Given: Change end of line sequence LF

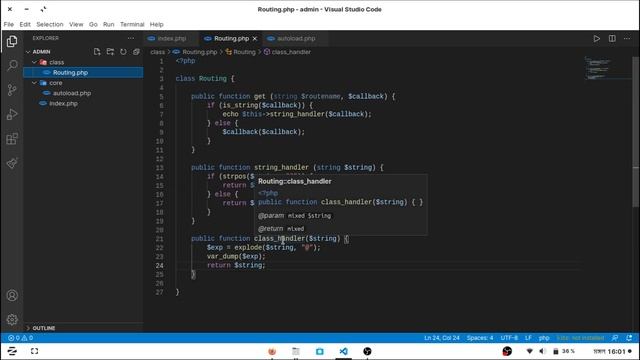Looking at the screenshot, I should [x=528, y=338].
